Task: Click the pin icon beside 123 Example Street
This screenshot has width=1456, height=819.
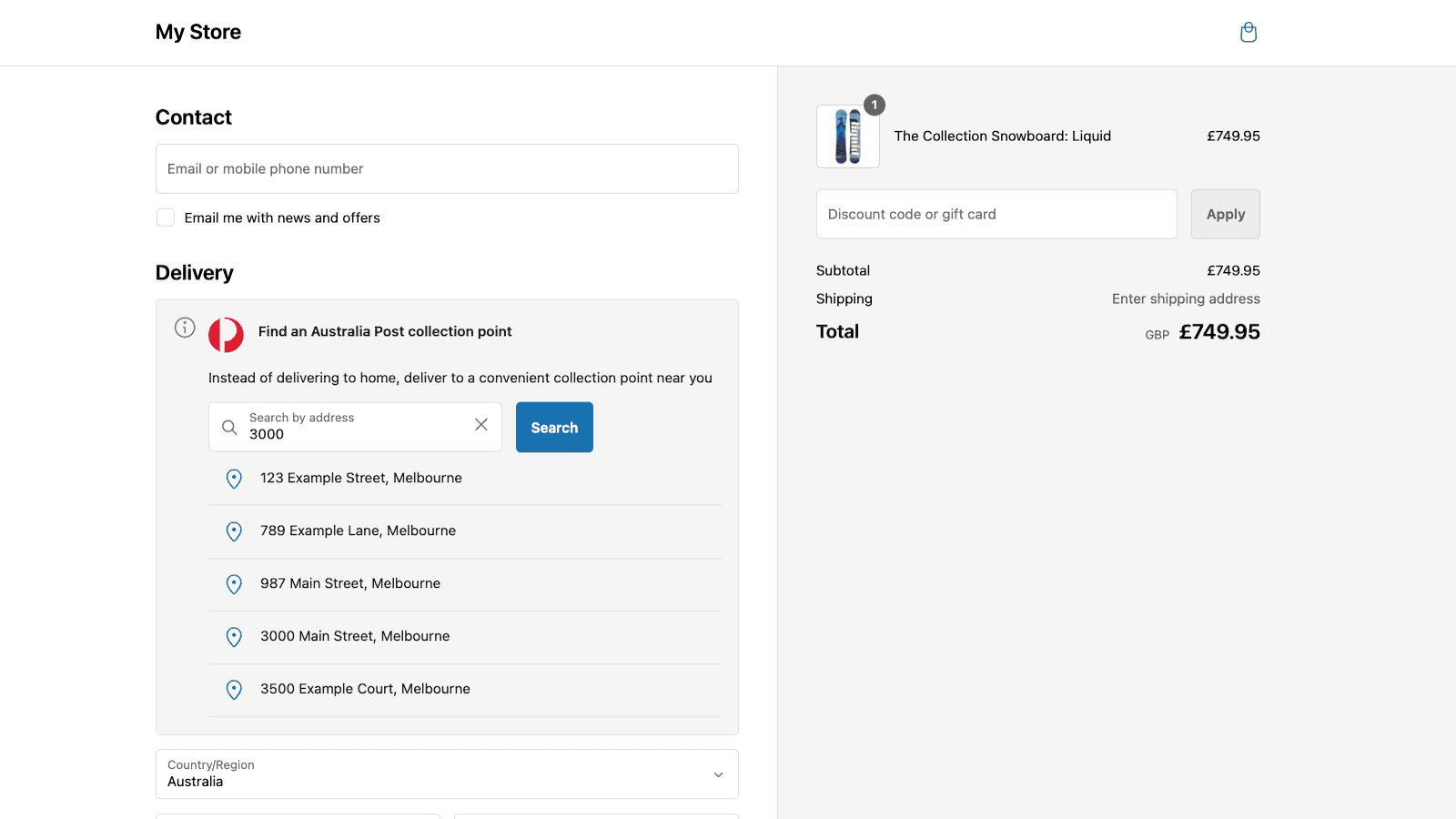Action: [x=234, y=479]
